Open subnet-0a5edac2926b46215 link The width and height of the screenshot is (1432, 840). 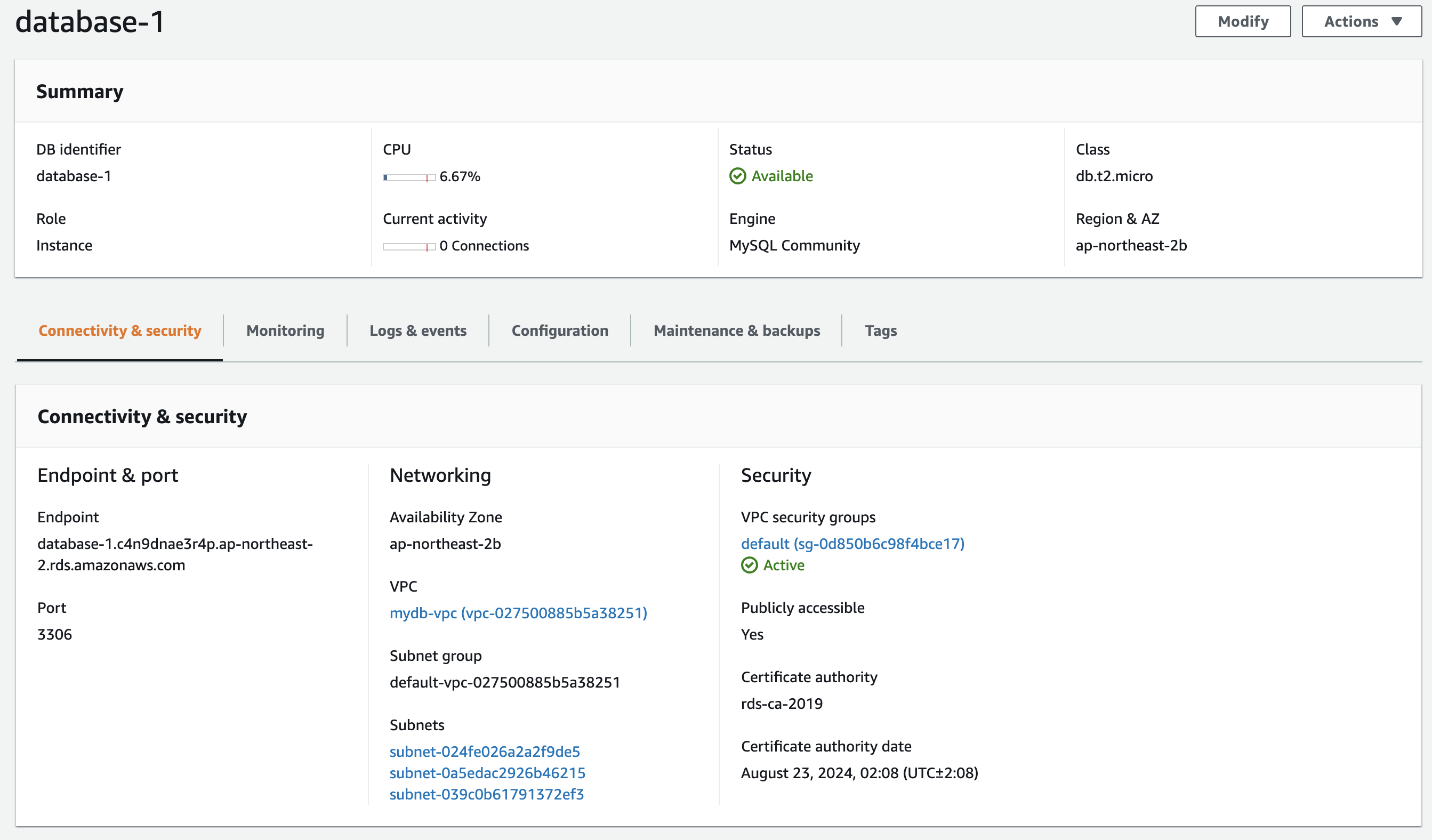pos(487,773)
